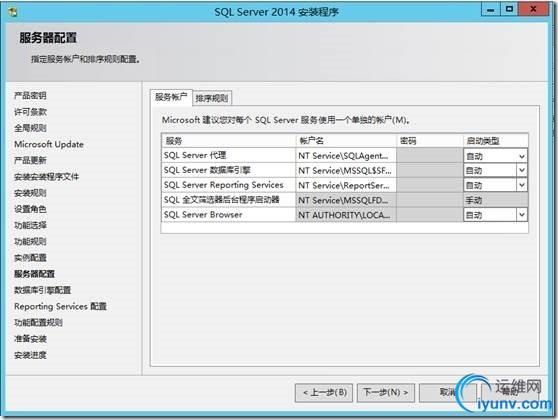Viewport: 558px width, 420px height.
Task: Click 功能配置规则 step in sidebar
Action: tap(38, 322)
